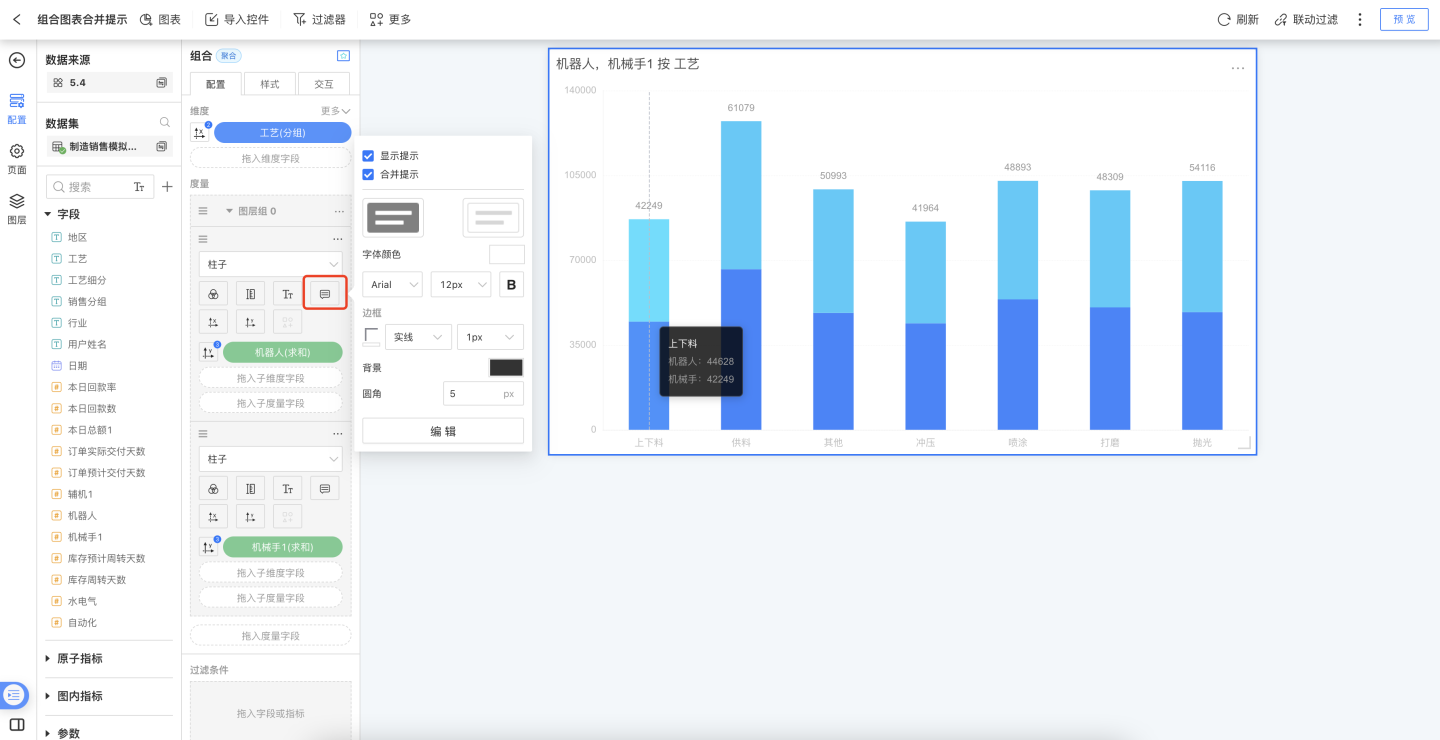Image resolution: width=1440 pixels, height=740 pixels.
Task: Click the 编辑 button in tooltip panel
Action: pos(443,431)
